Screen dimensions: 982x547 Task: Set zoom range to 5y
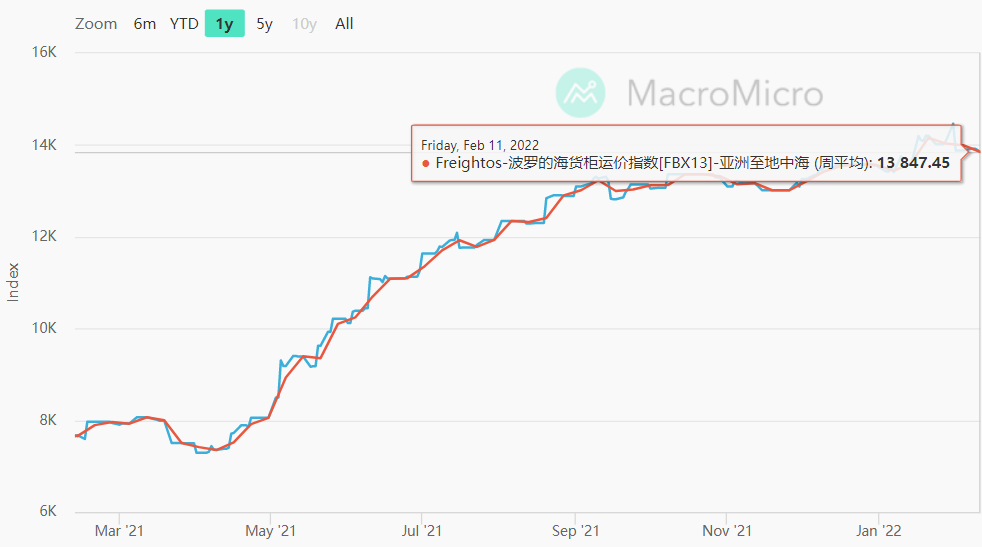[x=264, y=24]
